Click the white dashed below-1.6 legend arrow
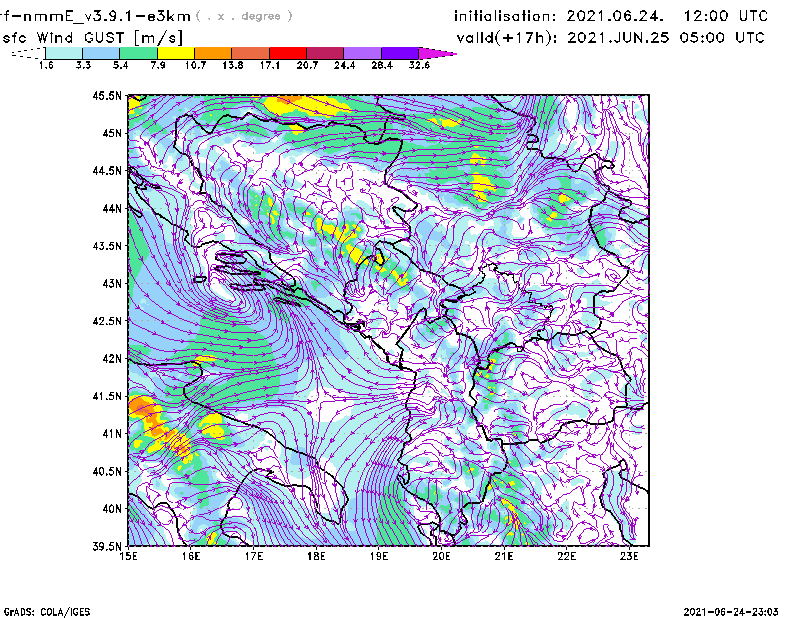Viewport: 800px width, 618px height. pos(28,53)
